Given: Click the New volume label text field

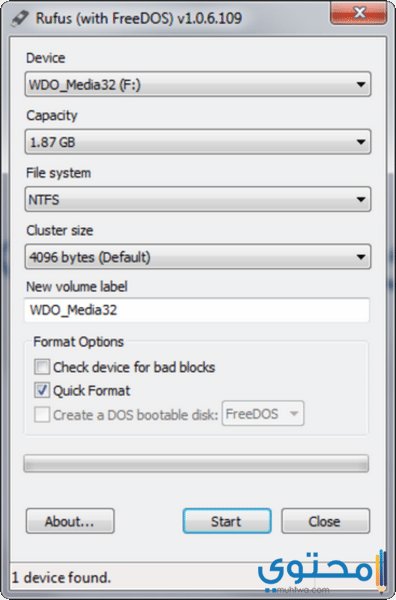Looking at the screenshot, I should pos(197,310).
